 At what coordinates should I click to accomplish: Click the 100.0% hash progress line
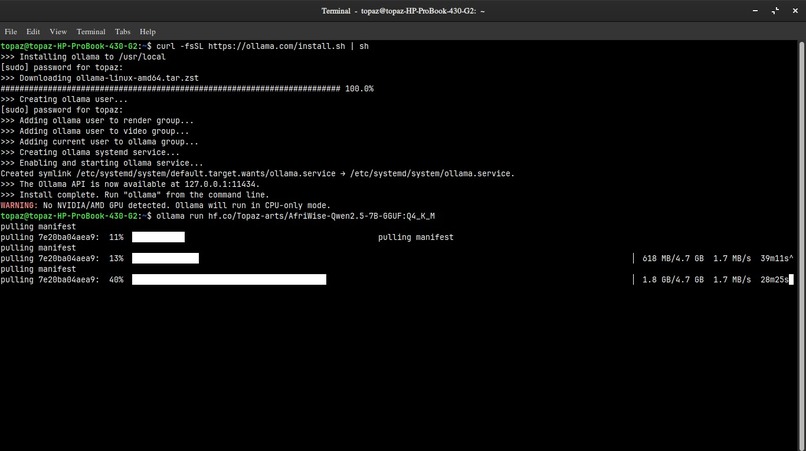[187, 89]
